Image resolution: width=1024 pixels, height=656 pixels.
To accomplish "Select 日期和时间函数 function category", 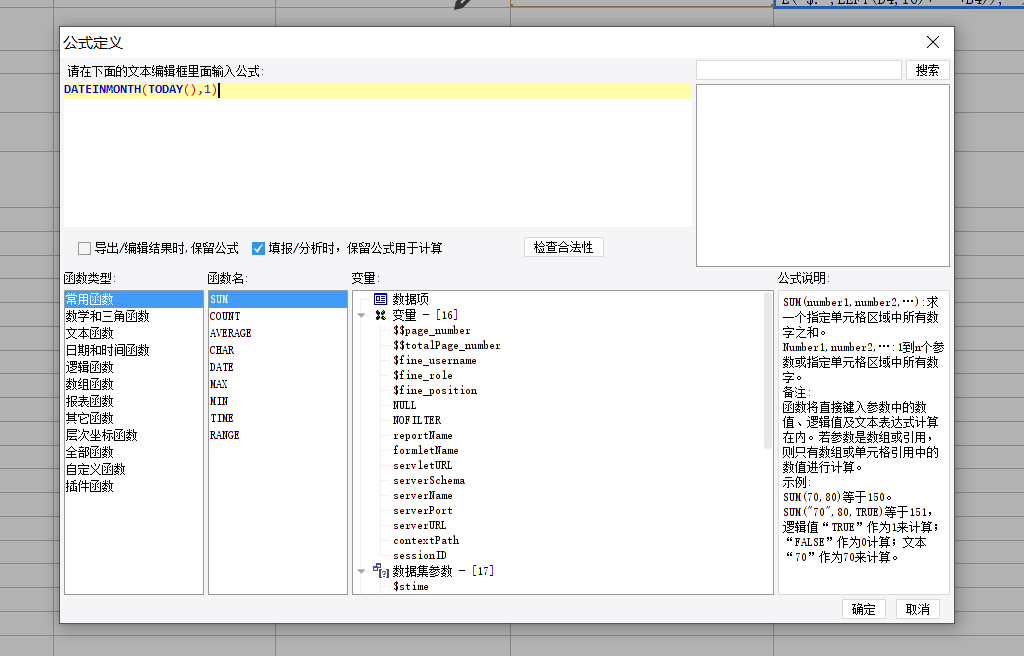I will 107,350.
